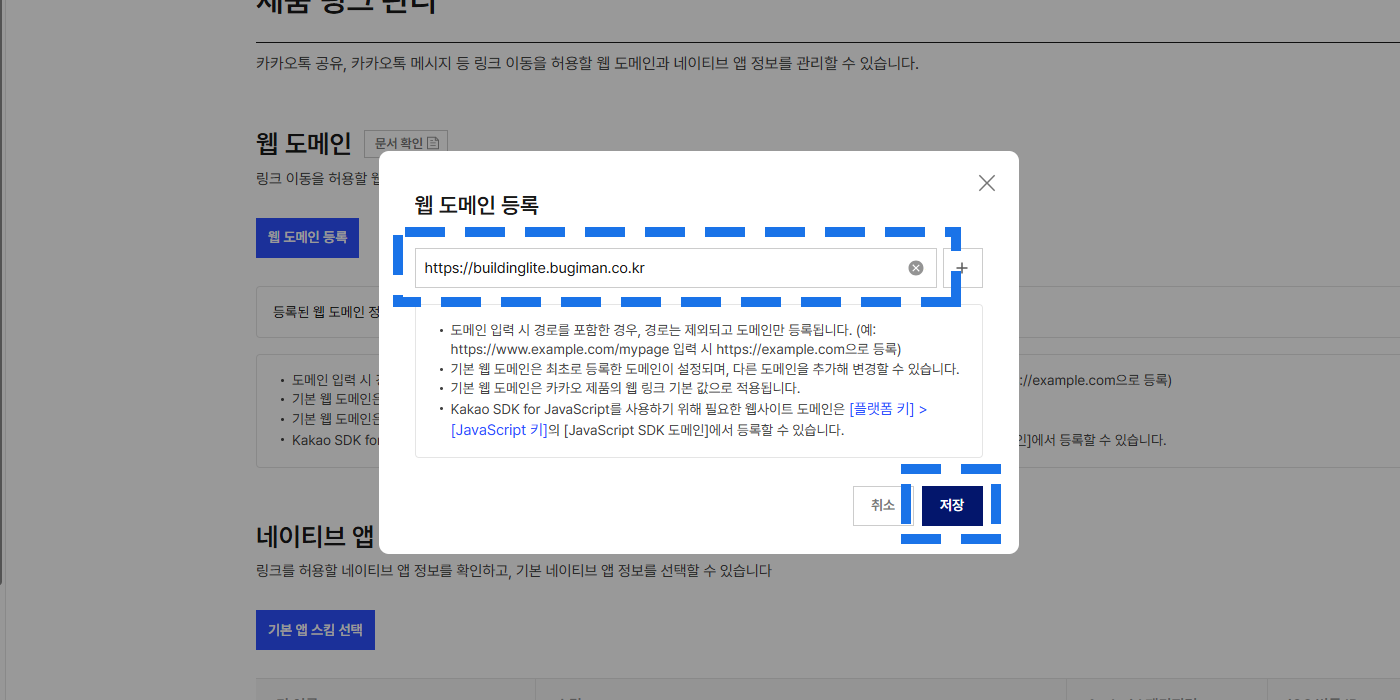Clear the domain URL with the X icon
The image size is (1400, 700).
coord(915,268)
